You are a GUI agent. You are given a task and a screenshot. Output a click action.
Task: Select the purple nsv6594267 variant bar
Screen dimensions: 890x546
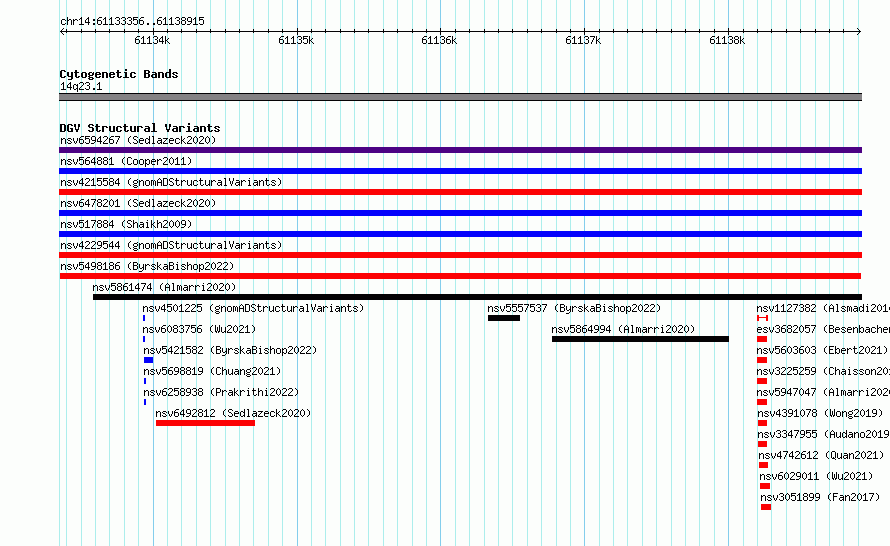[460, 150]
